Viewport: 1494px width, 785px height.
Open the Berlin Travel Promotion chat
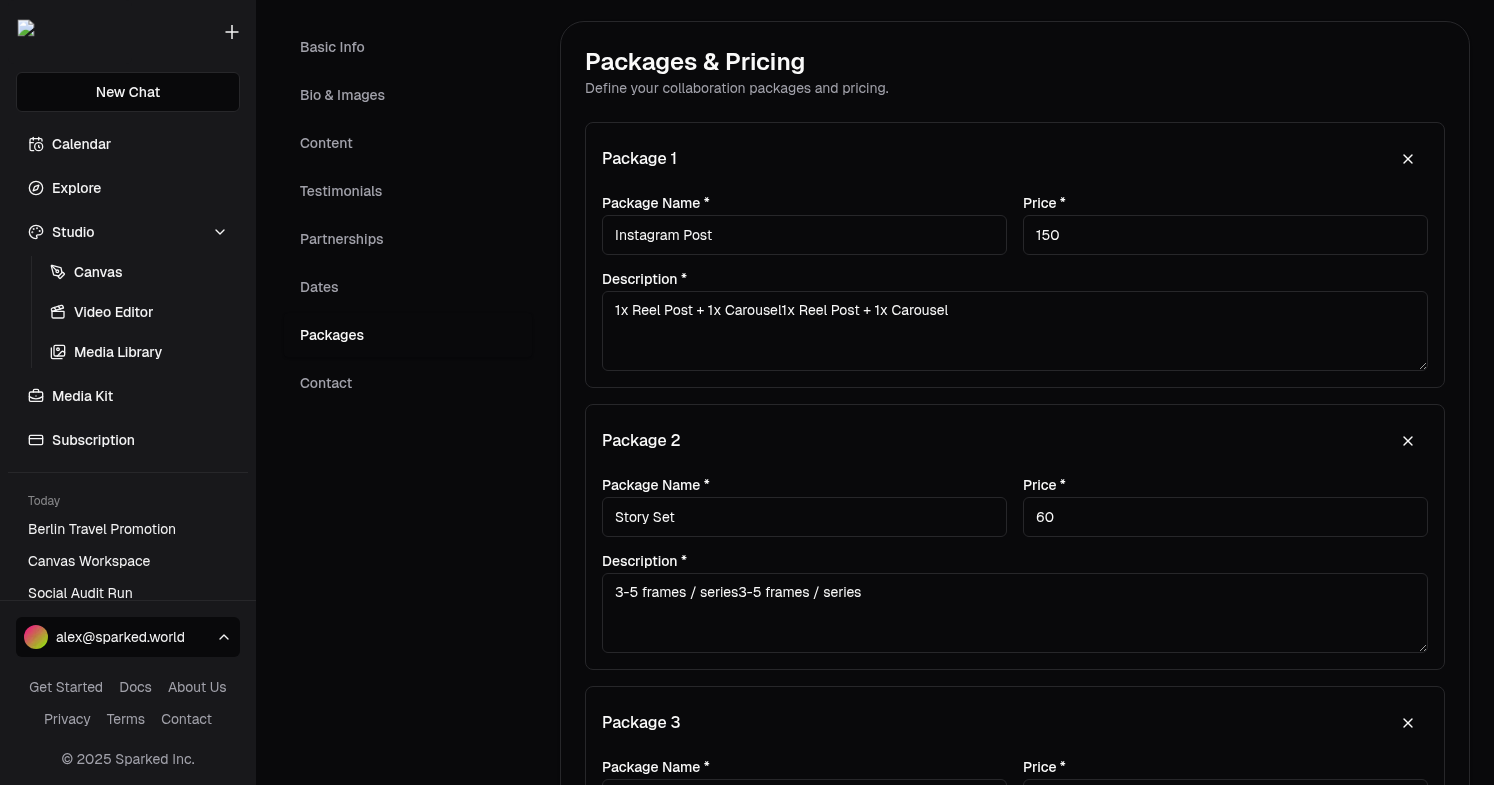click(x=102, y=529)
